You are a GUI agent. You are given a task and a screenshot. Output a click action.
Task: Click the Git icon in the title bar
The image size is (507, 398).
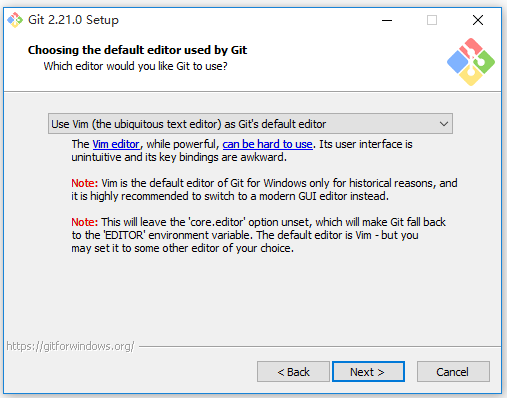(x=15, y=20)
